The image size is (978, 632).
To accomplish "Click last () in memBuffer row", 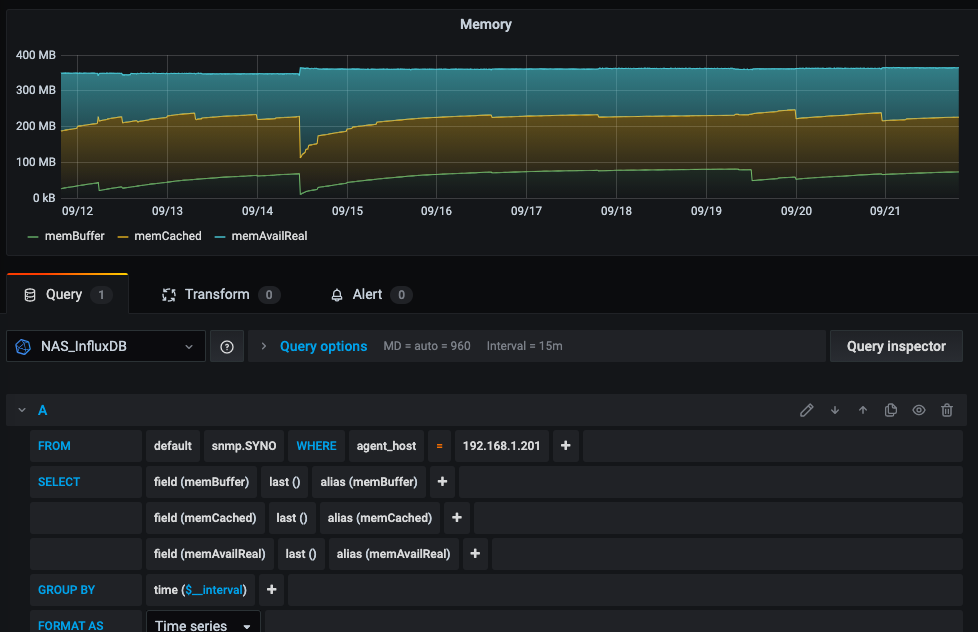I will coord(285,482).
